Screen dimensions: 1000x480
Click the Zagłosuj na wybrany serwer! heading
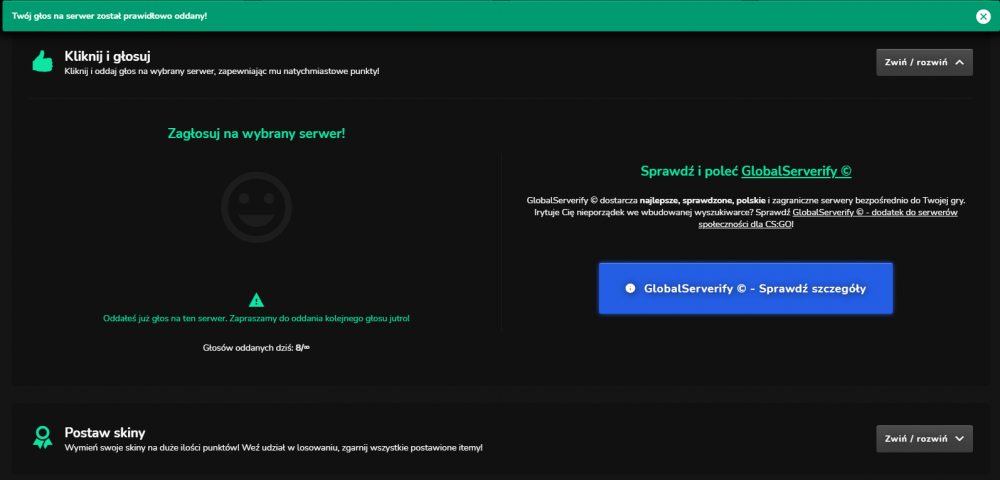pos(256,133)
